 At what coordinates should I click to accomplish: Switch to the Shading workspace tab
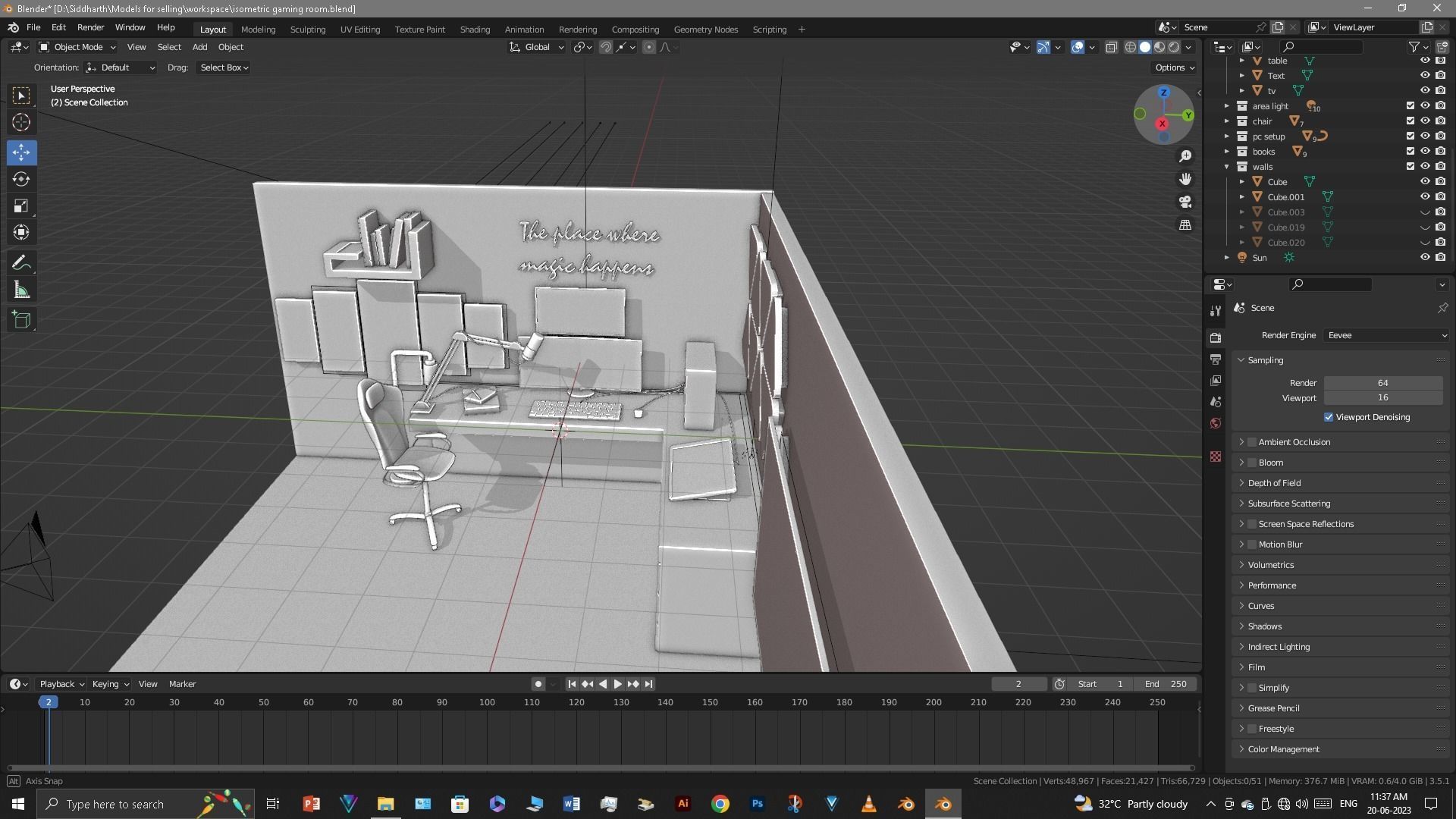(x=475, y=30)
